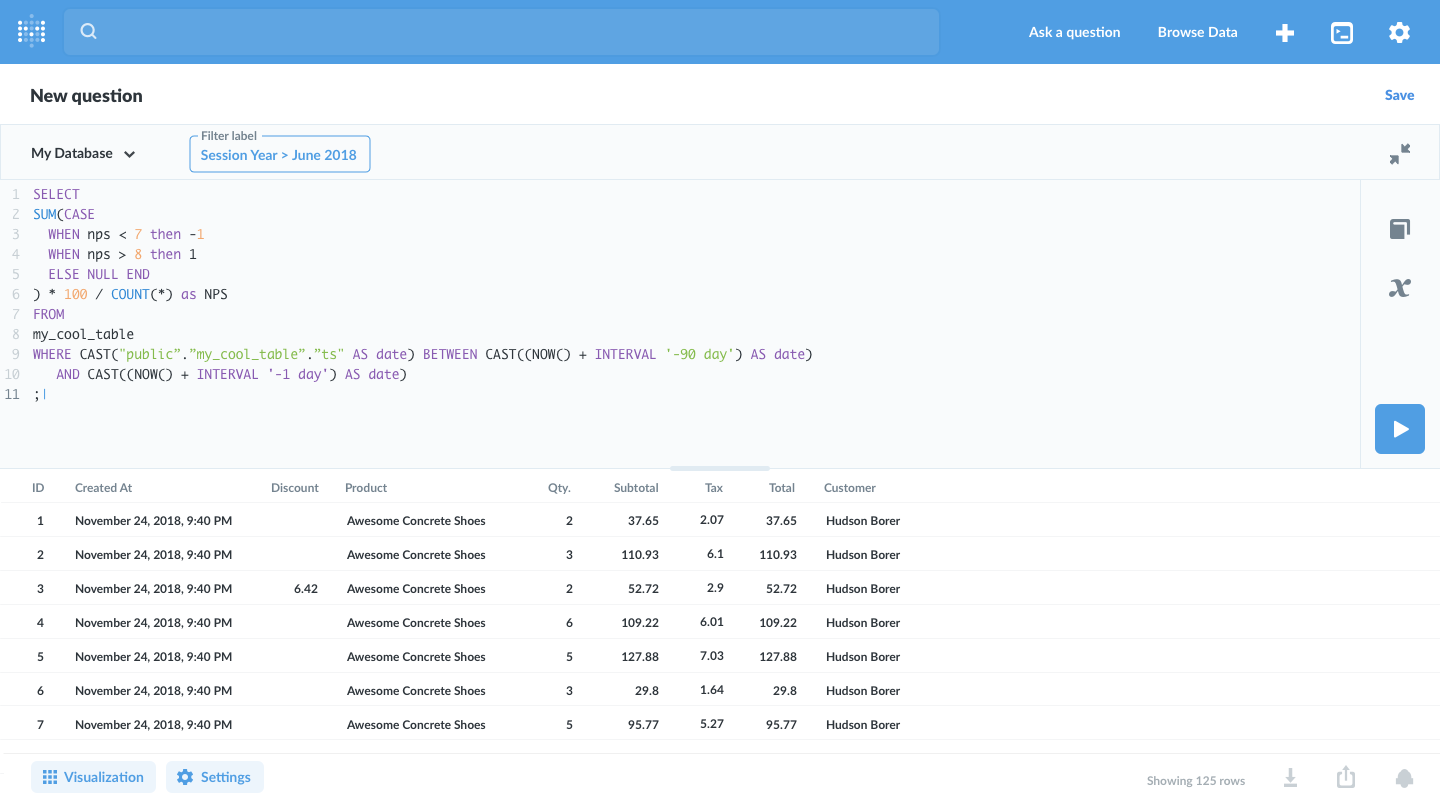Open sharing options for the question
This screenshot has height=800, width=1440.
[1345, 777]
